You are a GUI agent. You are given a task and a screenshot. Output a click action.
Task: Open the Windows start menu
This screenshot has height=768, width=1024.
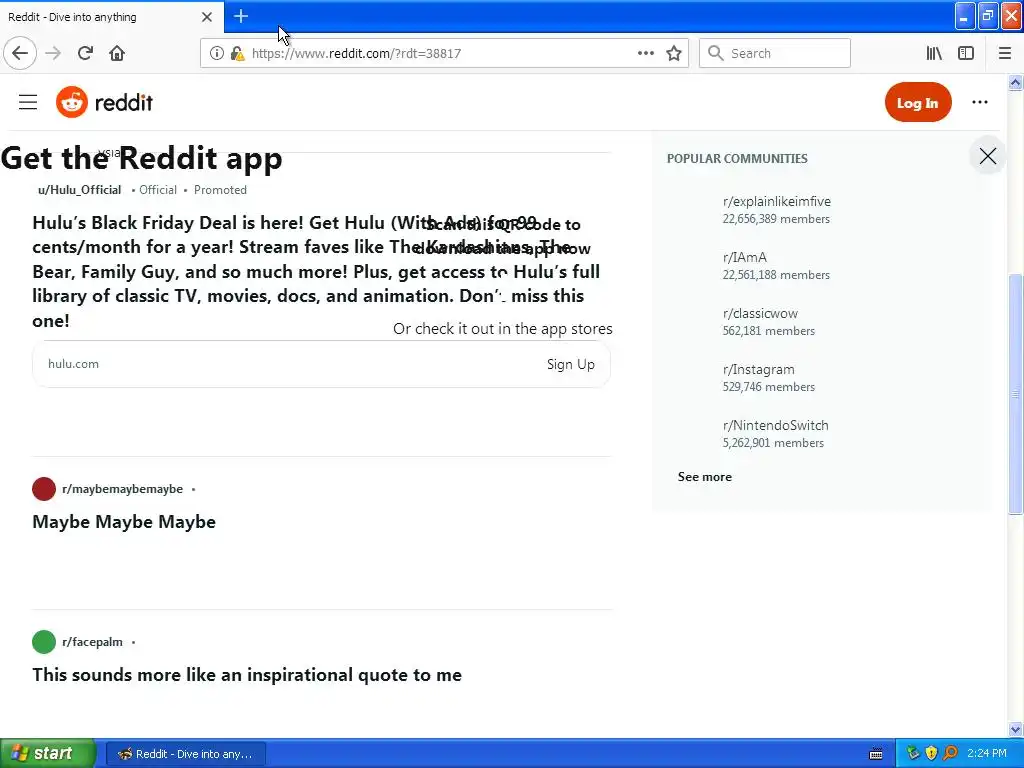tap(47, 754)
